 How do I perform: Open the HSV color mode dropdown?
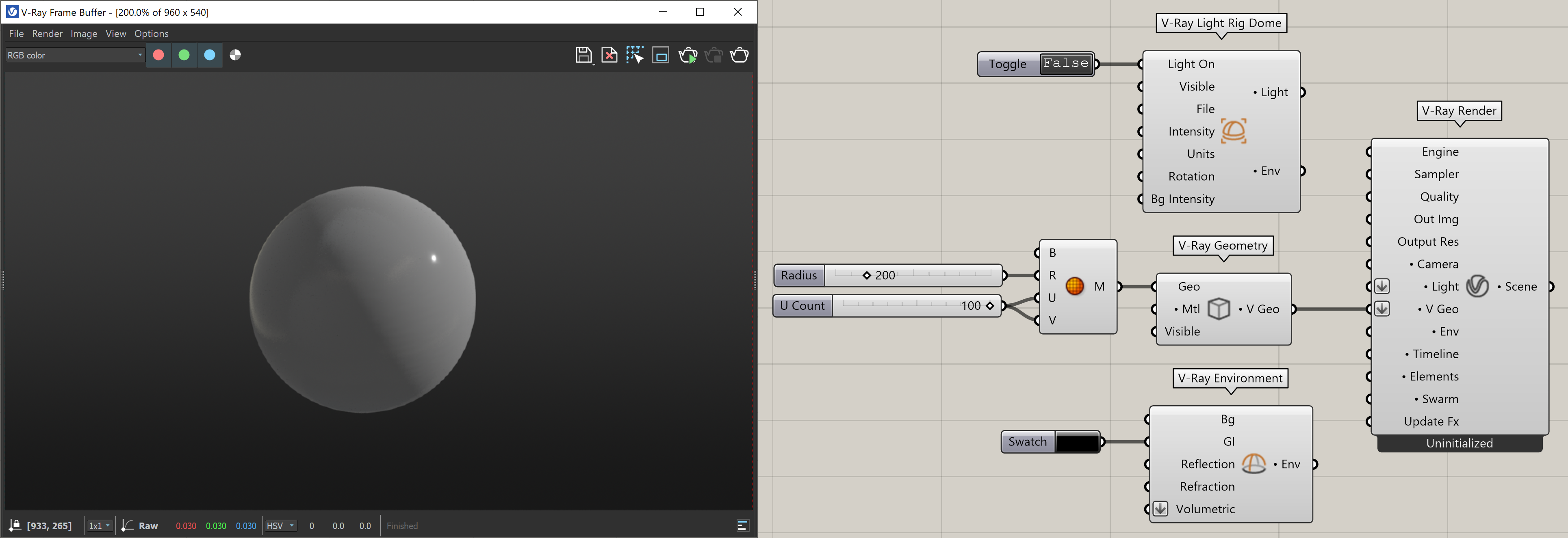(281, 526)
